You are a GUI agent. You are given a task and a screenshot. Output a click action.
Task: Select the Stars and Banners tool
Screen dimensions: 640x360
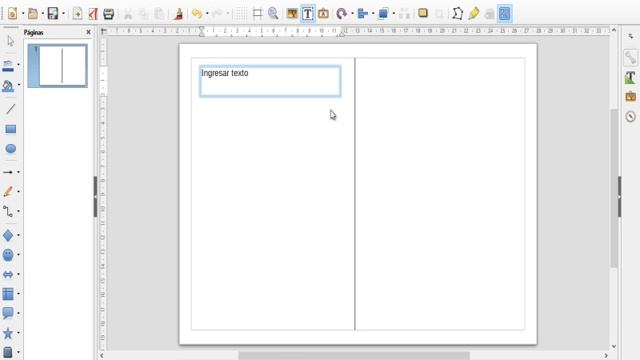tap(8, 333)
